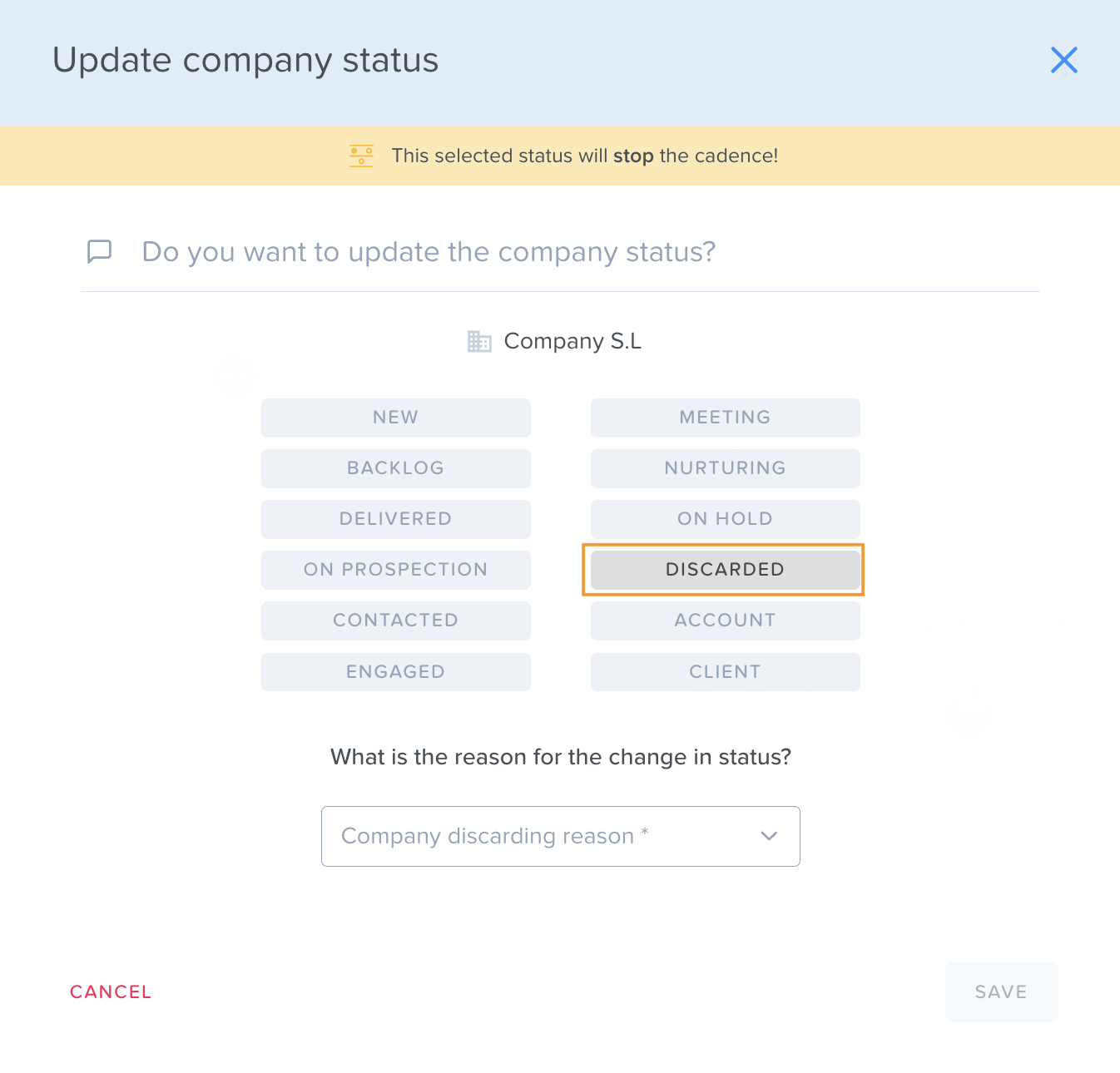Close the Update company status dialog
1120x1073 pixels.
click(x=1063, y=60)
